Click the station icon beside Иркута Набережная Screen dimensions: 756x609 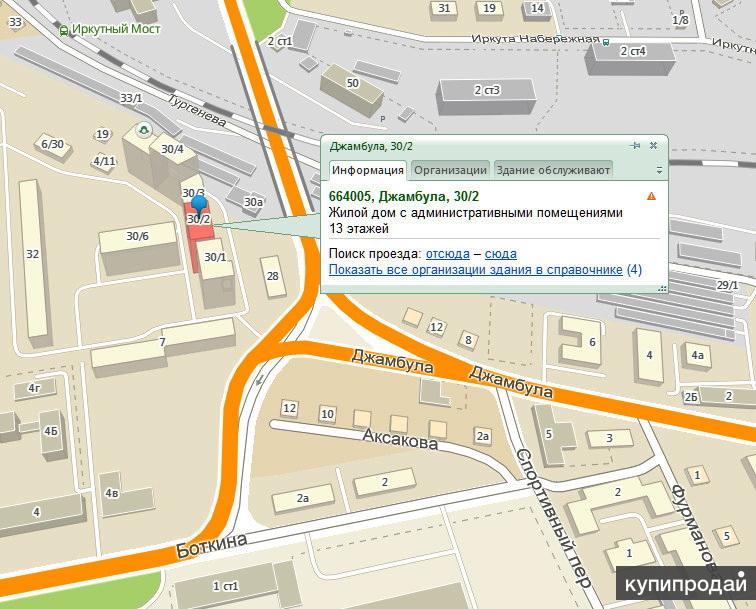coord(607,41)
